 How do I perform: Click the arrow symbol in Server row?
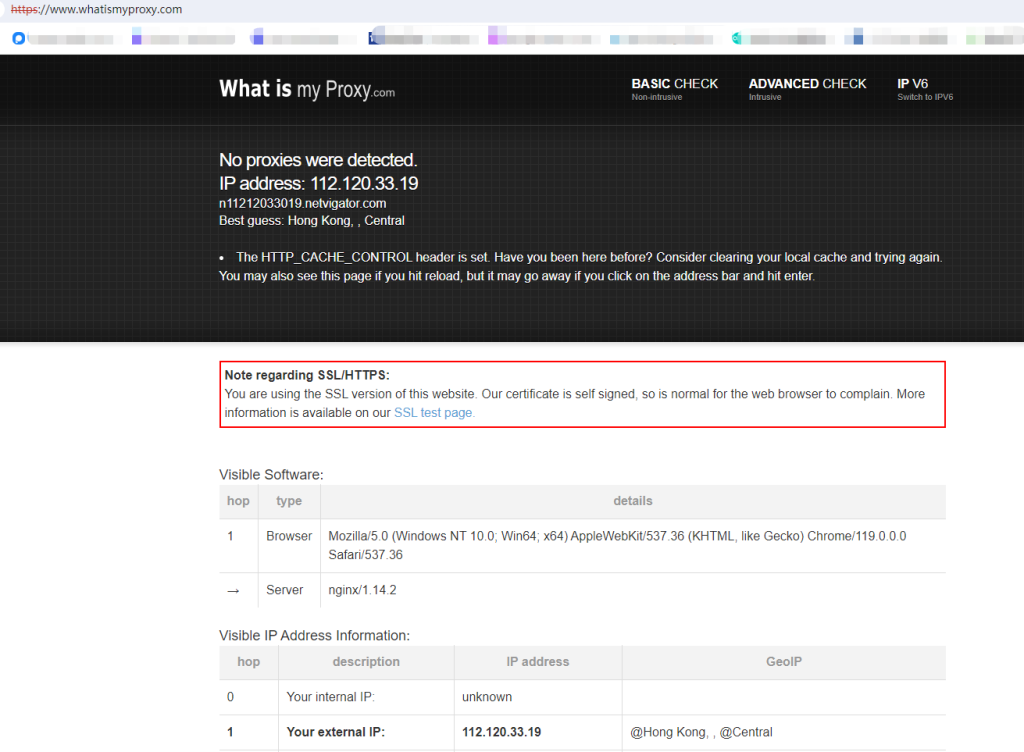pos(233,591)
